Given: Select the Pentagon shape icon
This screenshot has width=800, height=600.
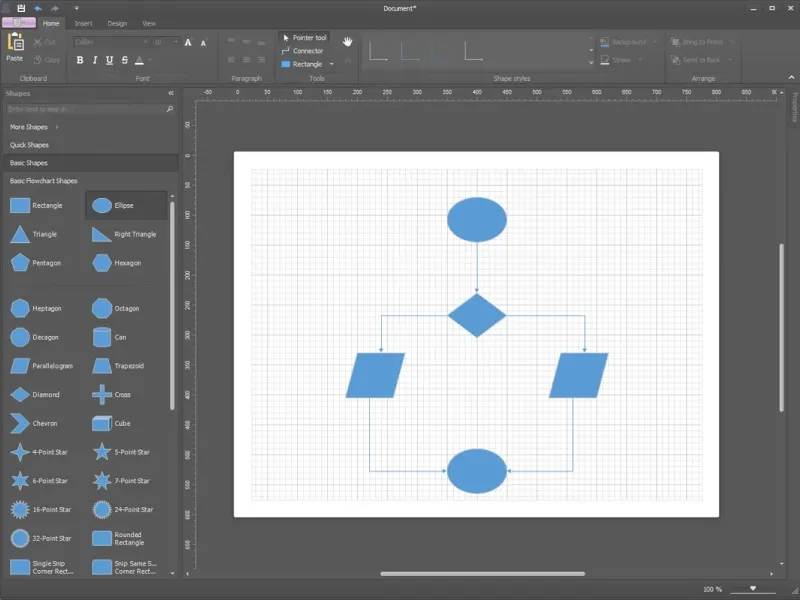Looking at the screenshot, I should (19, 263).
